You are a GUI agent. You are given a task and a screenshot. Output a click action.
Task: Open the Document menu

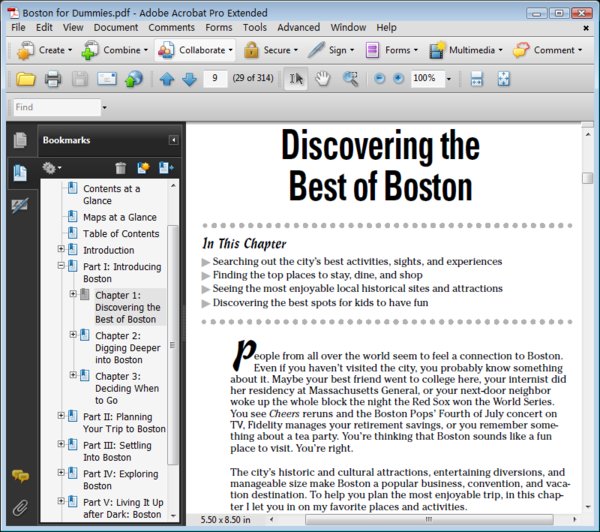pyautogui.click(x=116, y=27)
